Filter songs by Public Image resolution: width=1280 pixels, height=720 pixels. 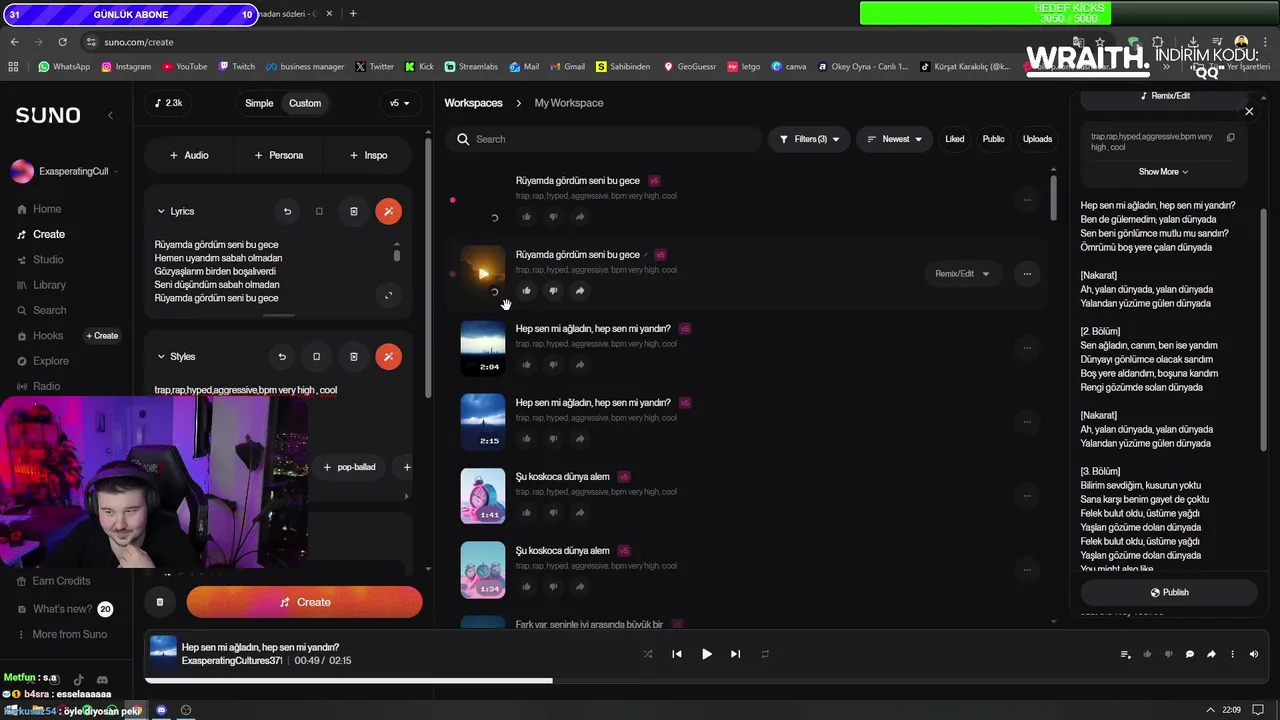point(993,139)
